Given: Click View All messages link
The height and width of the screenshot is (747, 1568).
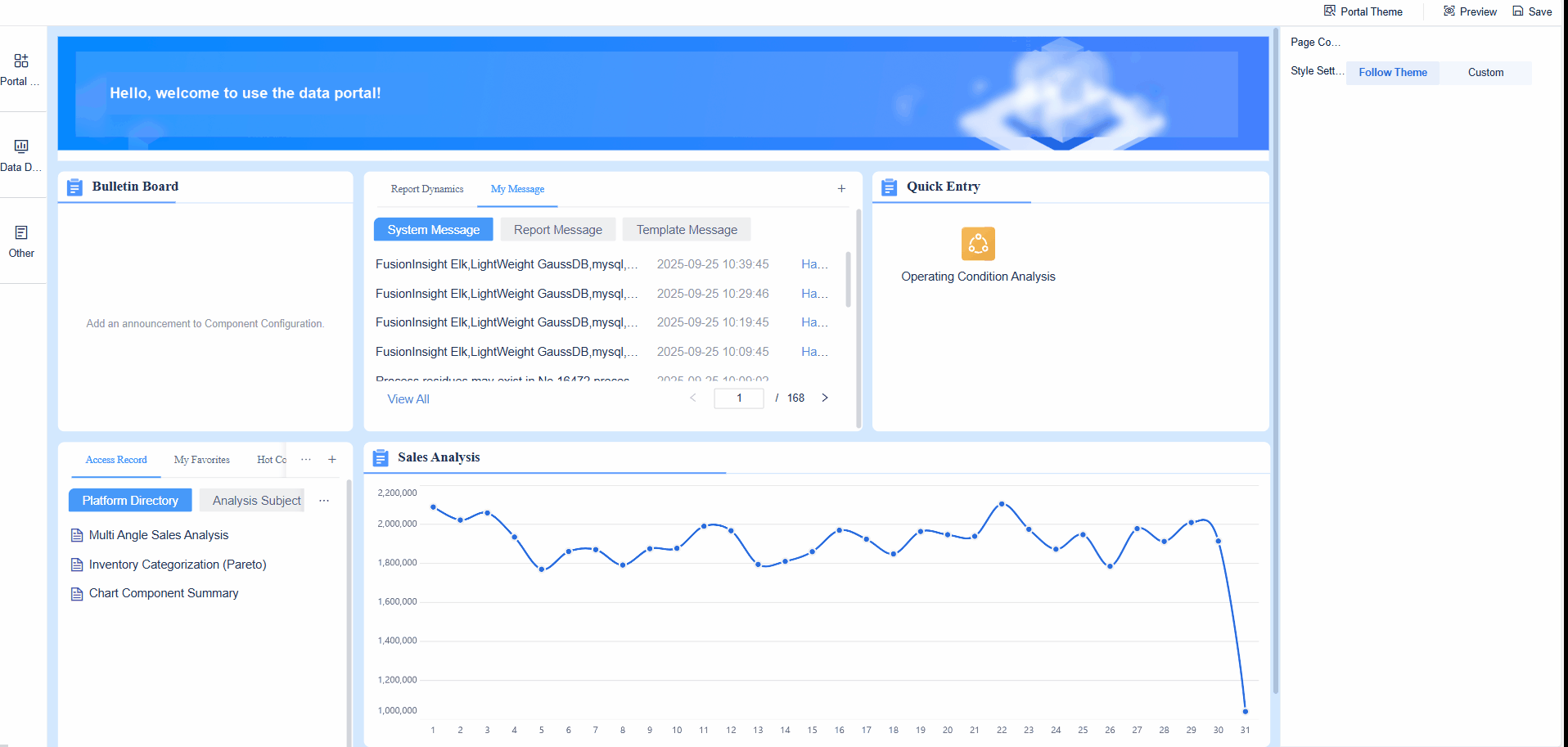Looking at the screenshot, I should (408, 399).
